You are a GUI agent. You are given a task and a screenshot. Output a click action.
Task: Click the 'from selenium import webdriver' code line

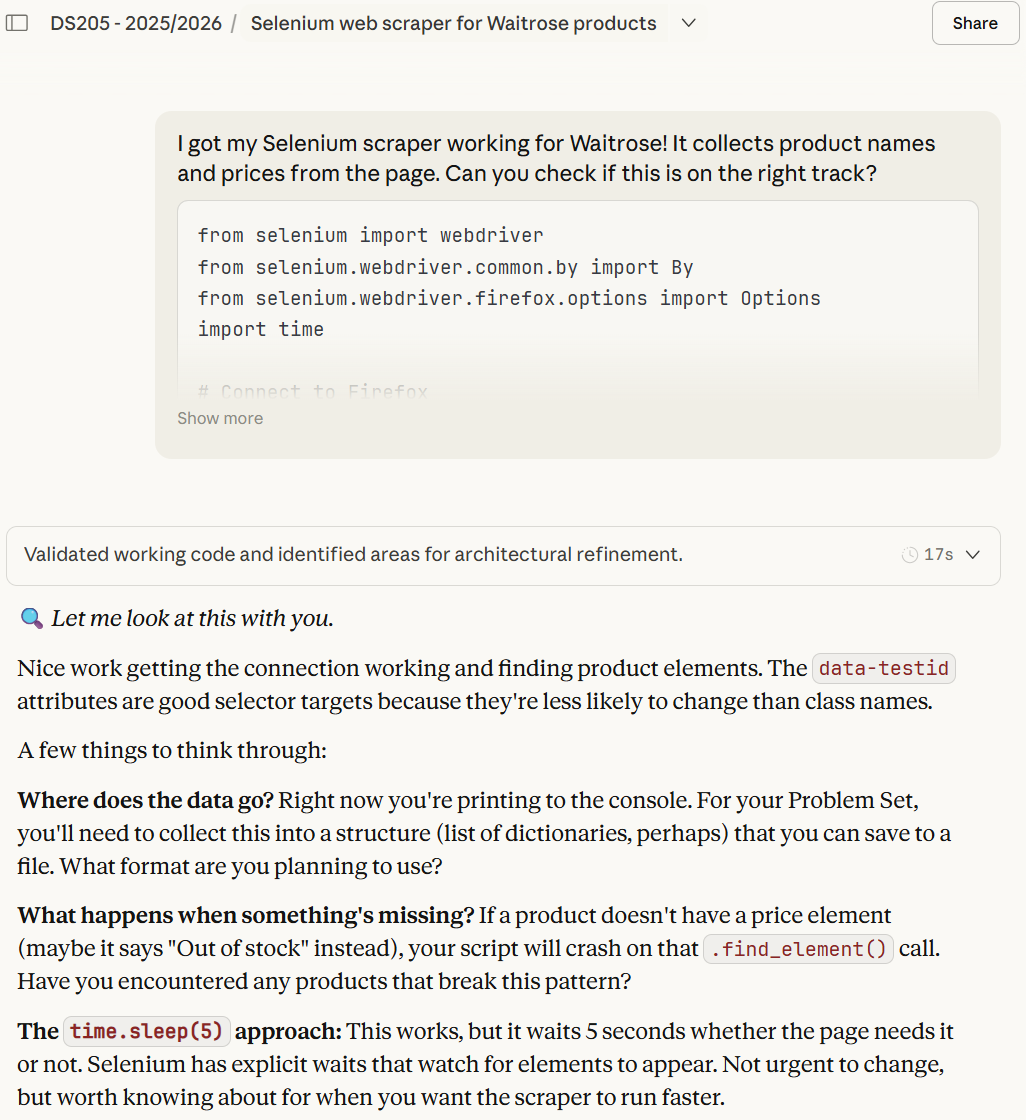coord(370,236)
